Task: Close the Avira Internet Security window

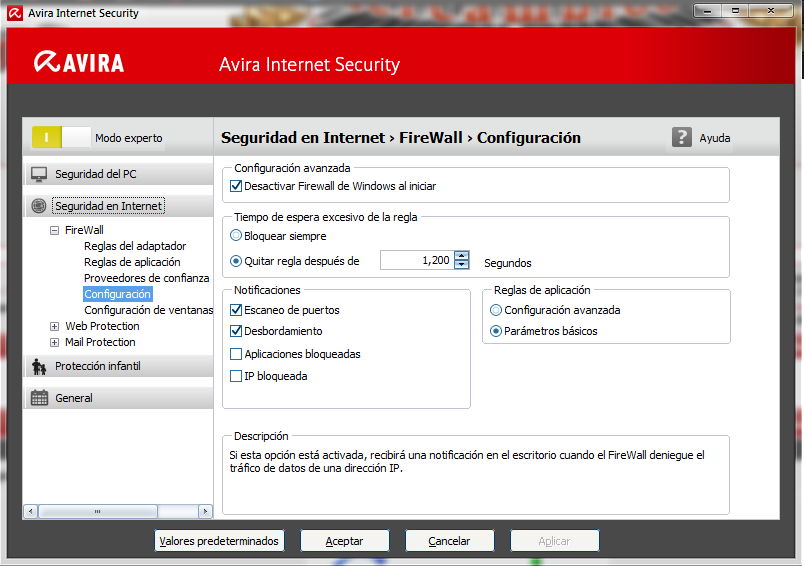Action: pos(771,10)
